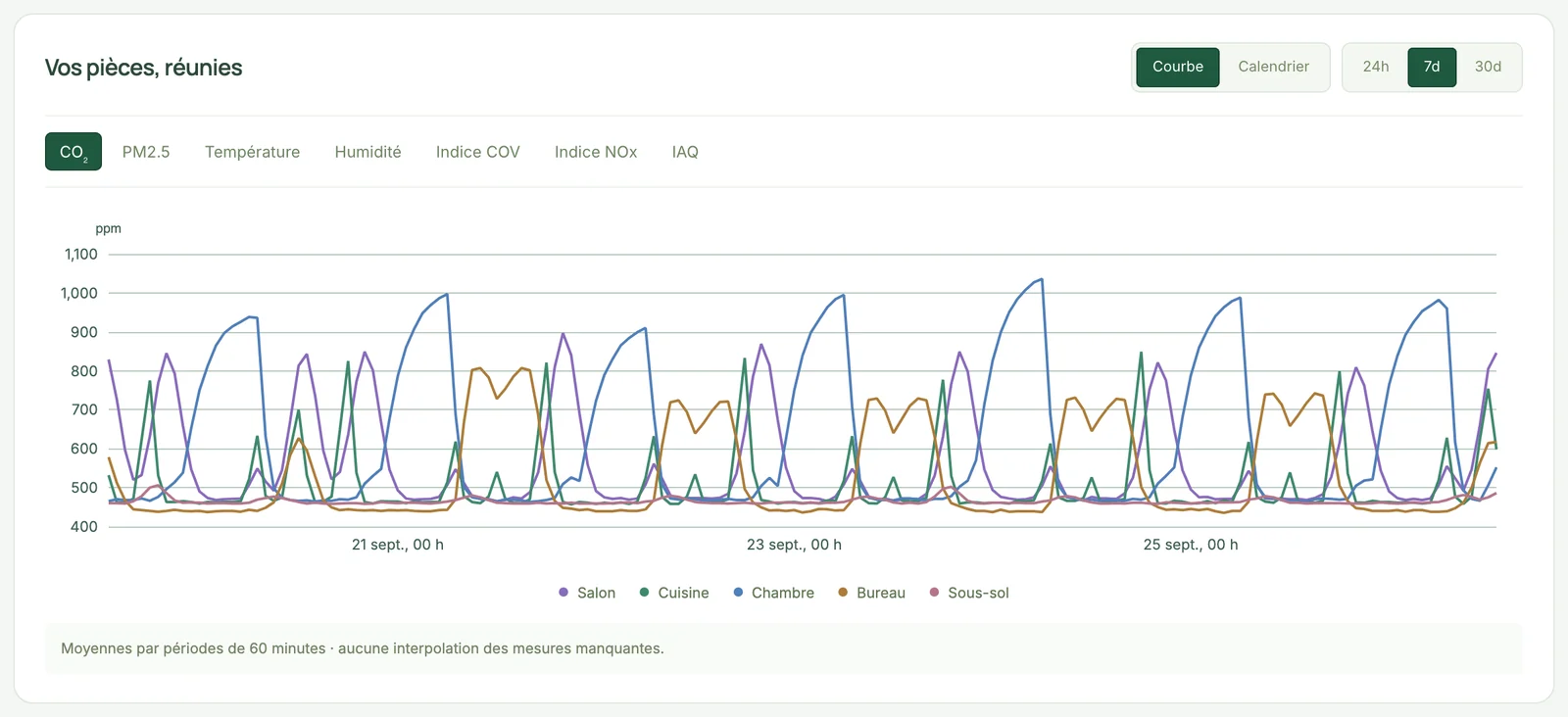Open the Indice NOx tab
This screenshot has height=717, width=1568.
[596, 152]
